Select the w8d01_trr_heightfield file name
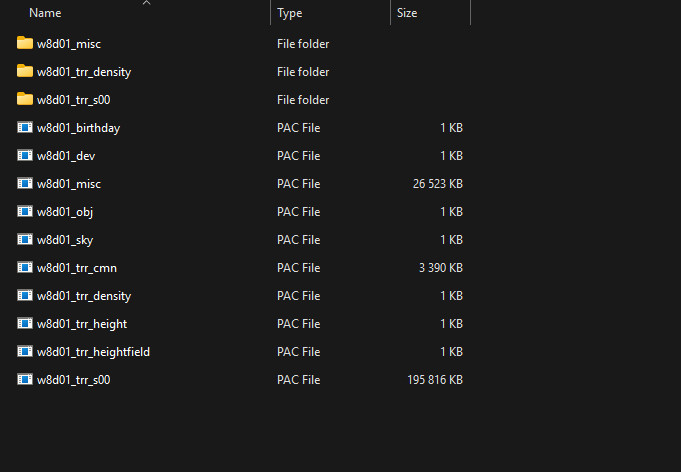The image size is (681, 472). (x=93, y=352)
